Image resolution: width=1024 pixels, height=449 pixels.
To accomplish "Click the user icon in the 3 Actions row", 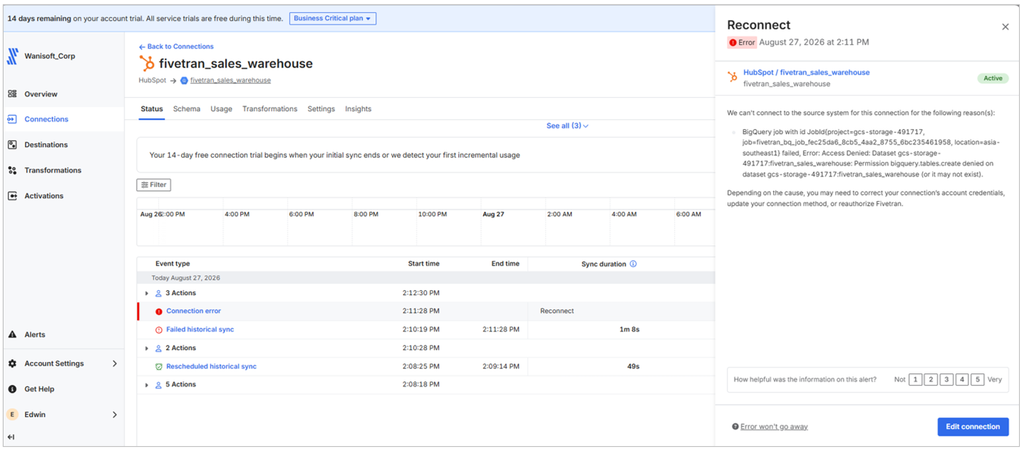I will point(158,293).
